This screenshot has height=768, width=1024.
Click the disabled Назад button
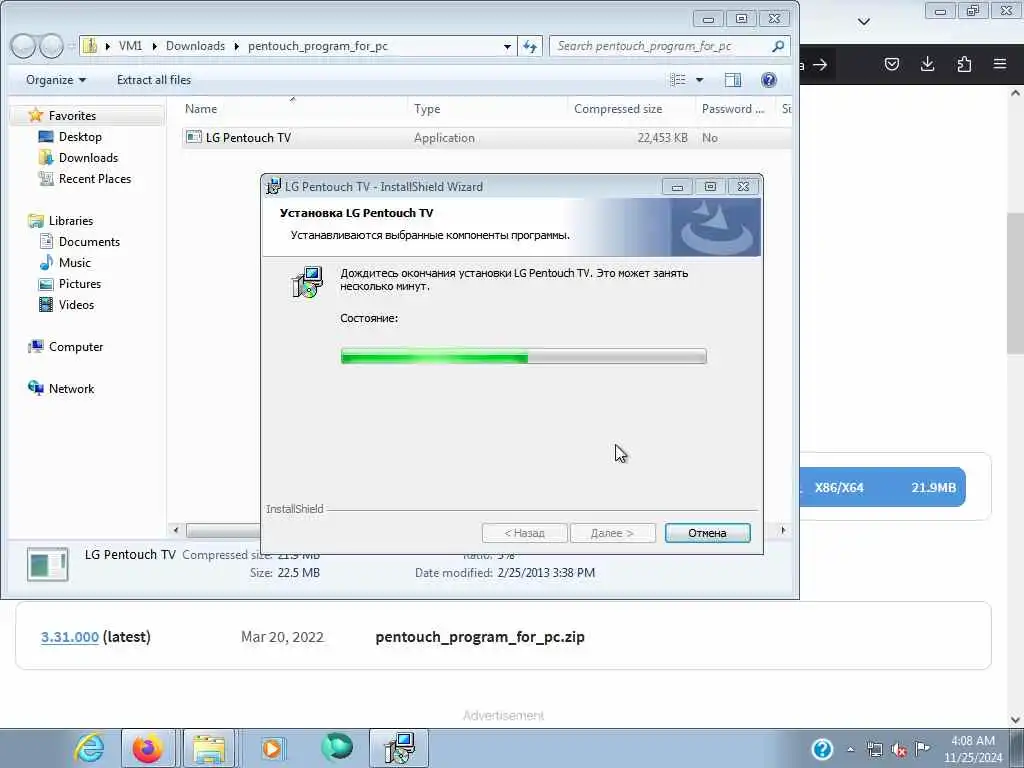(x=524, y=533)
